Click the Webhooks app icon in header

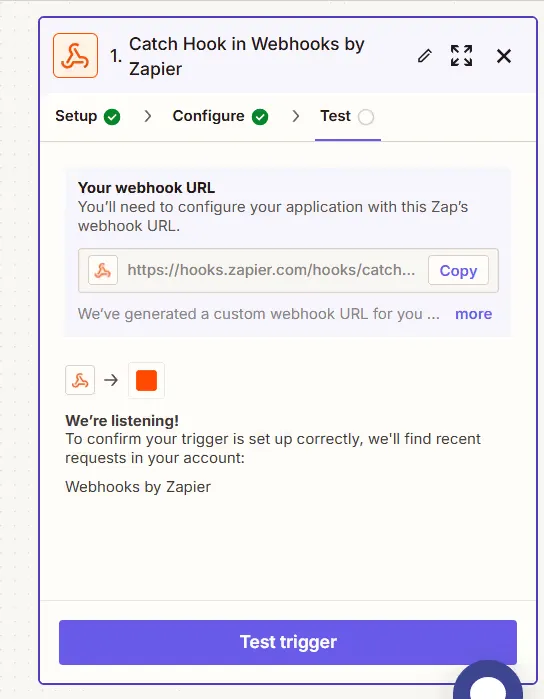[x=75, y=56]
